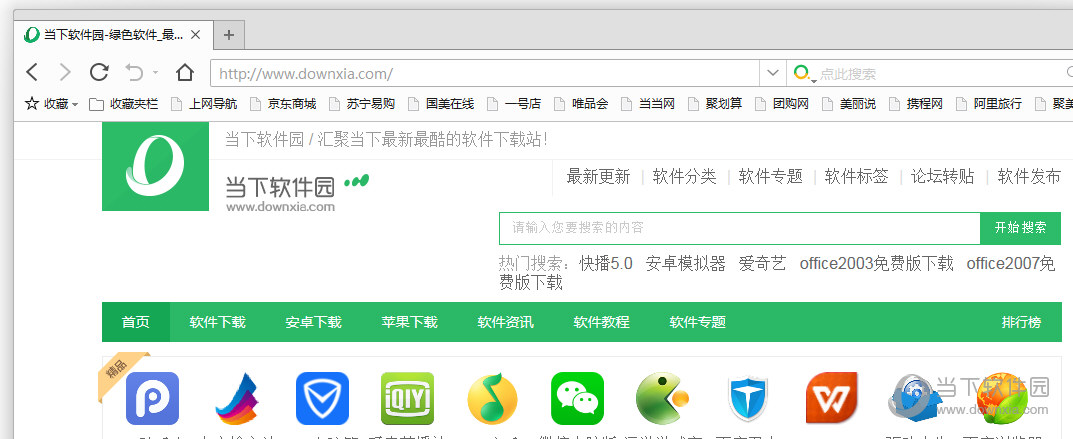This screenshot has width=1073, height=439.
Task: Open the 最新更新 header link
Action: point(598,176)
